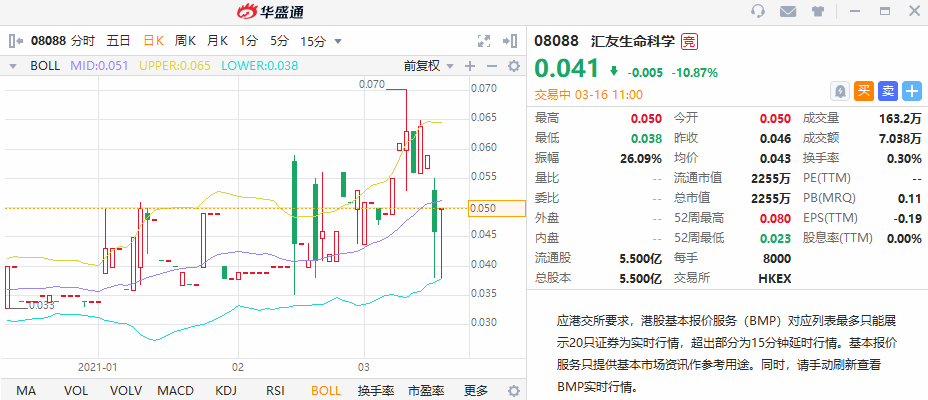Open the mail messages icon
928x400 pixels.
click(x=787, y=11)
